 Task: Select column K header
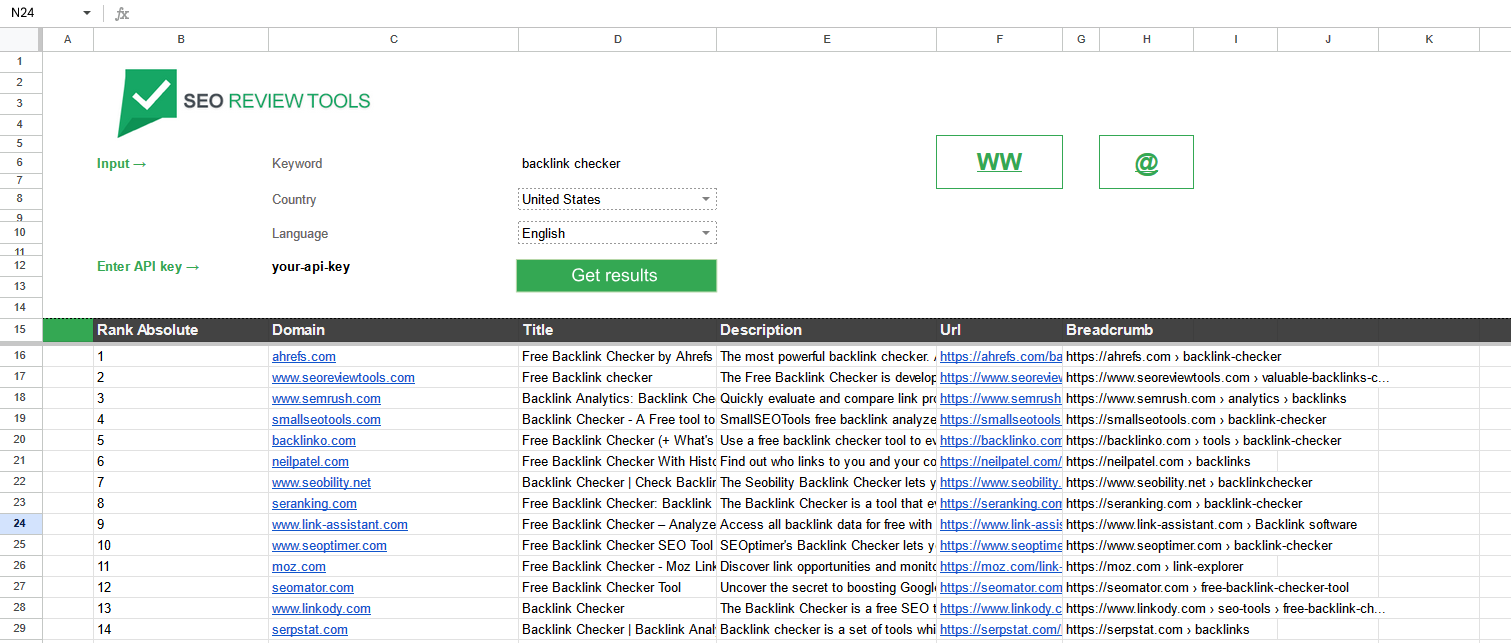[x=1429, y=39]
